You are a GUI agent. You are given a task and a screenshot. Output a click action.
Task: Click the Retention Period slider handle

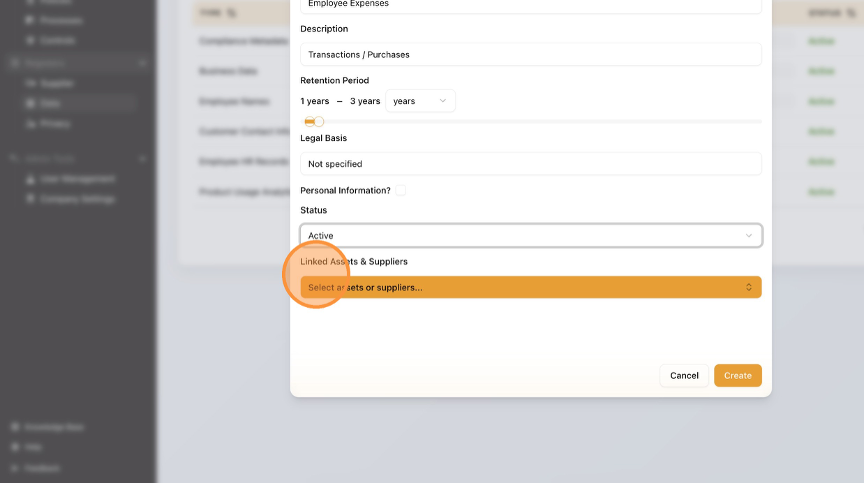click(x=318, y=122)
